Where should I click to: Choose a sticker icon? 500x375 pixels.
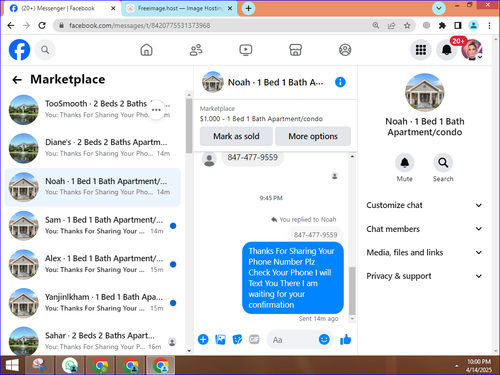pos(237,340)
